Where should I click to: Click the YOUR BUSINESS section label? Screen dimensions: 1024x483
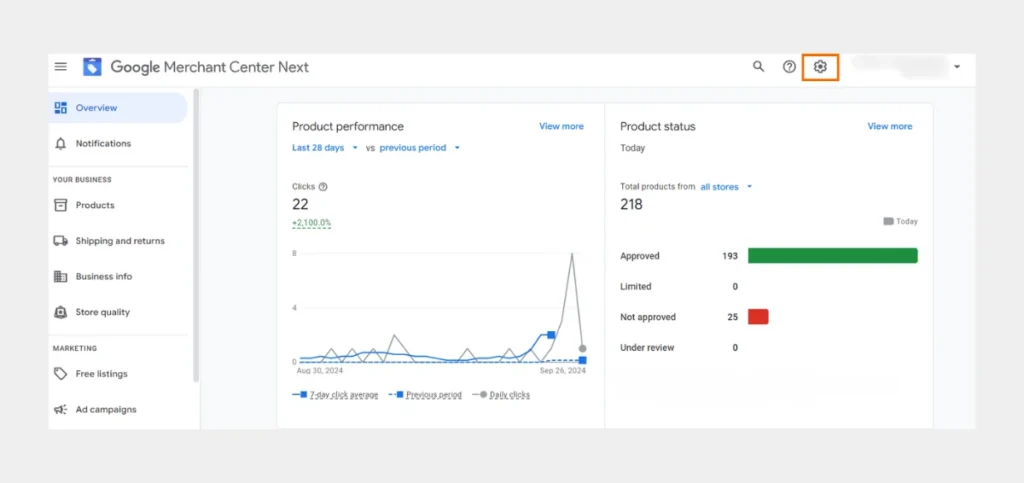82,179
